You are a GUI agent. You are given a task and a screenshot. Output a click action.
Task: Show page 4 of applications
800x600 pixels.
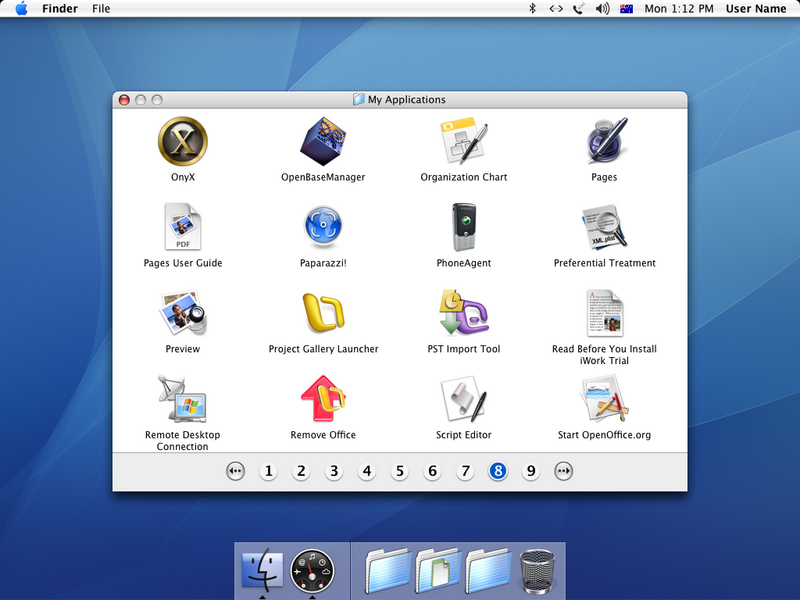tap(367, 471)
